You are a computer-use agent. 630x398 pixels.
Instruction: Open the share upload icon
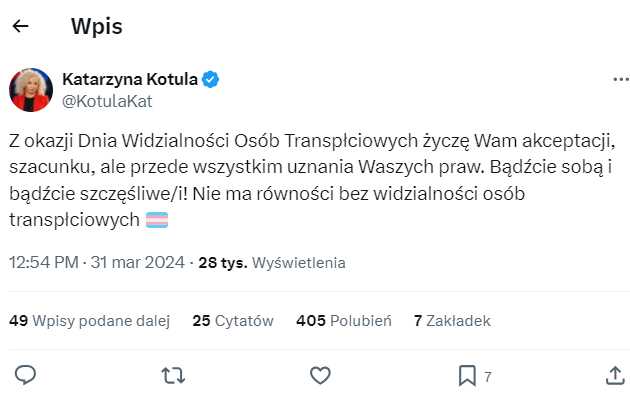[615, 376]
